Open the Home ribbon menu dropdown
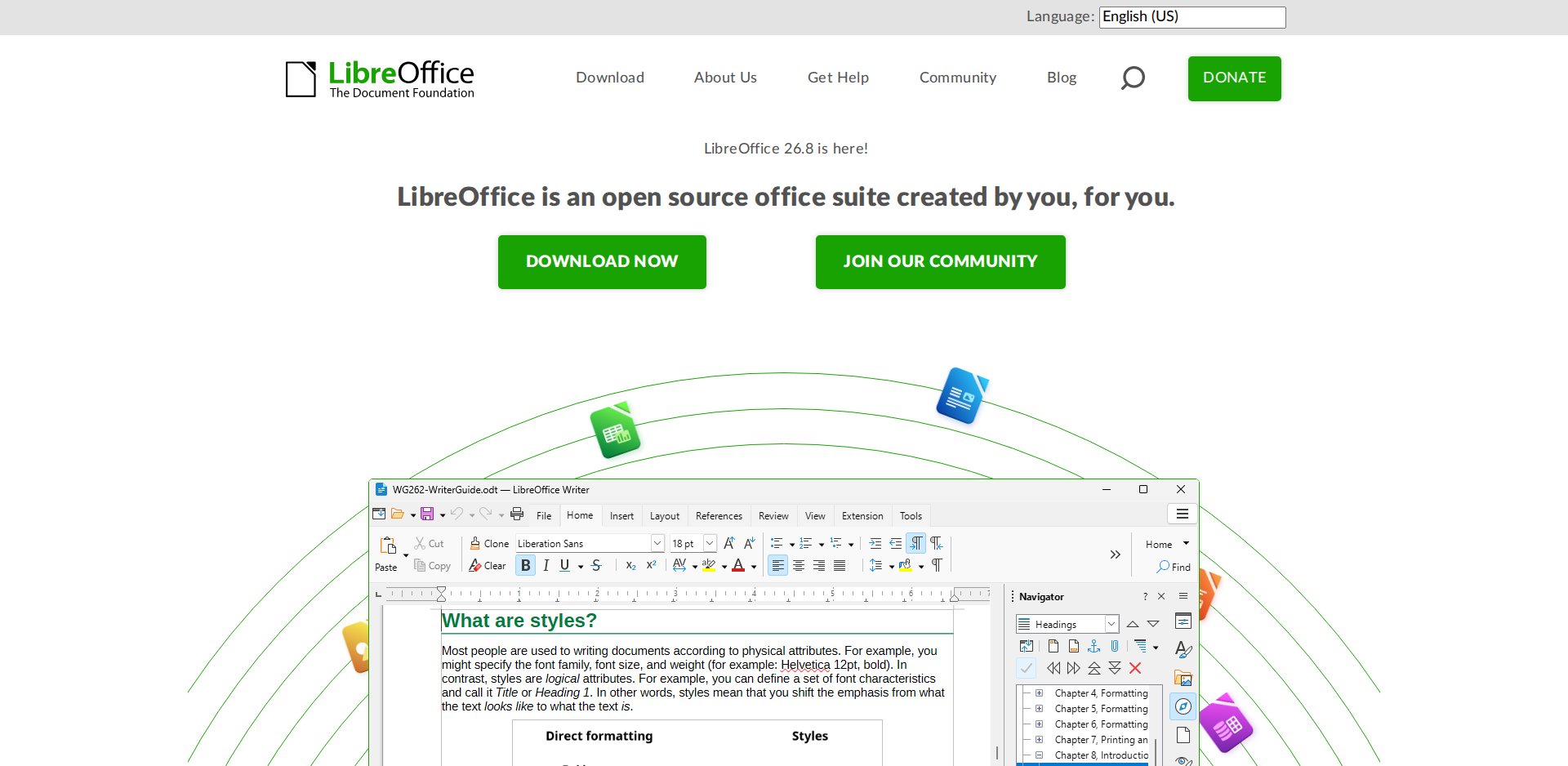1568x766 pixels. tap(1167, 544)
